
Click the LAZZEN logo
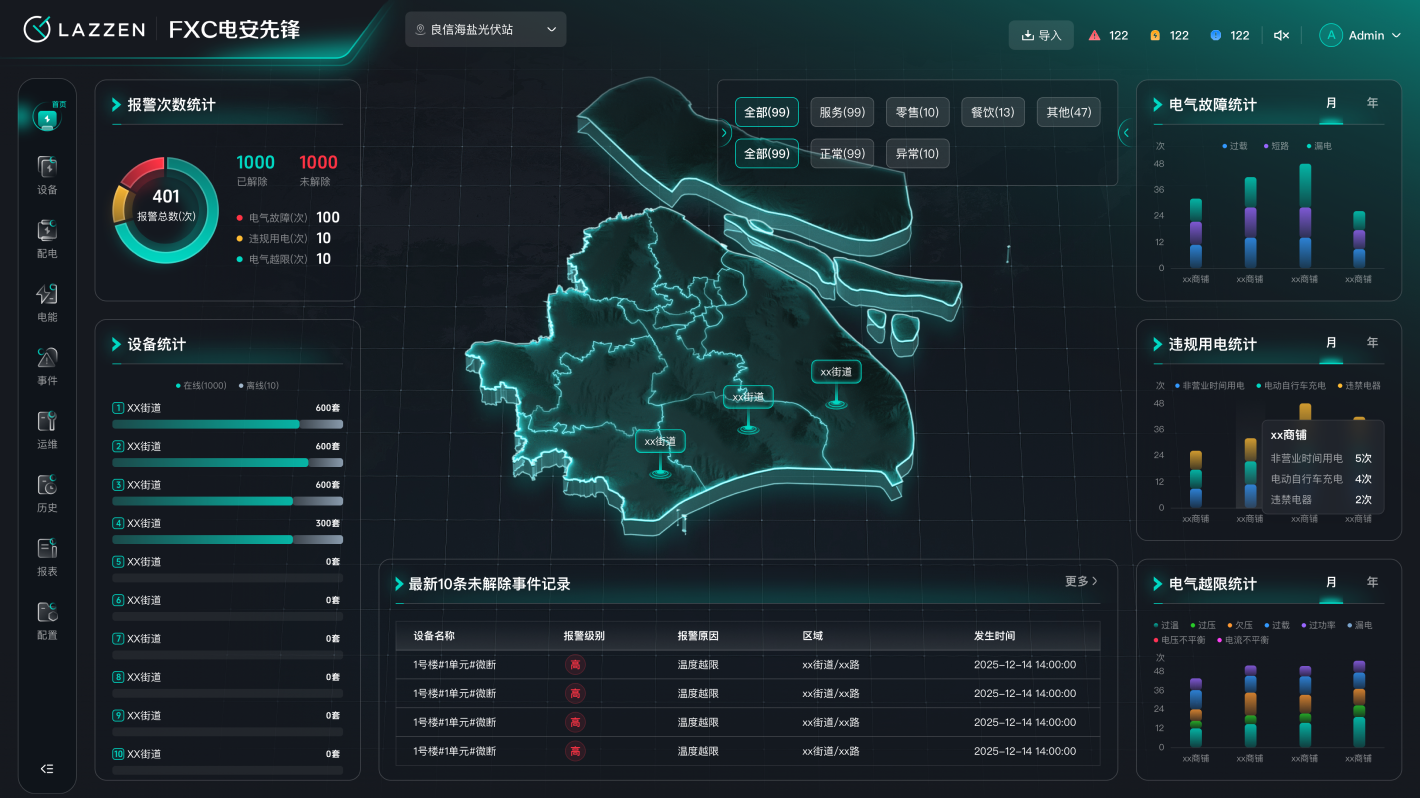click(84, 30)
